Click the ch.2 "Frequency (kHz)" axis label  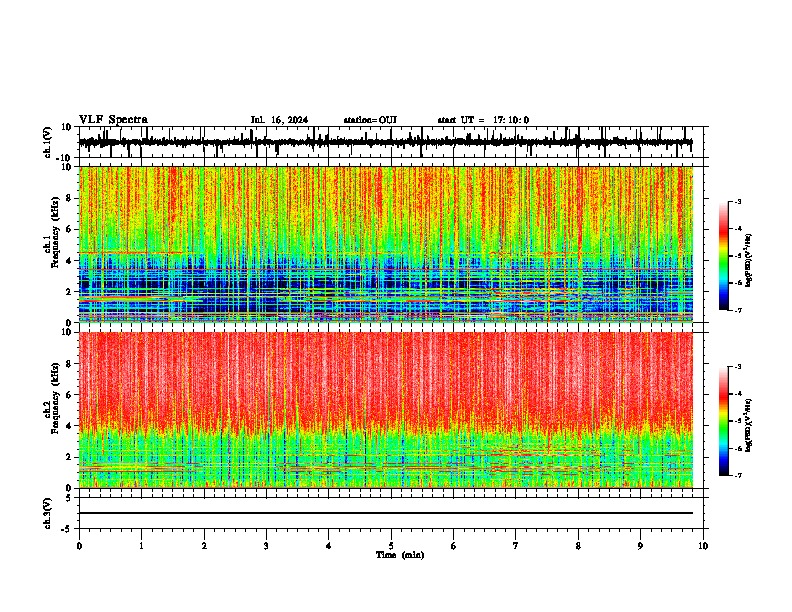[x=55, y=398]
